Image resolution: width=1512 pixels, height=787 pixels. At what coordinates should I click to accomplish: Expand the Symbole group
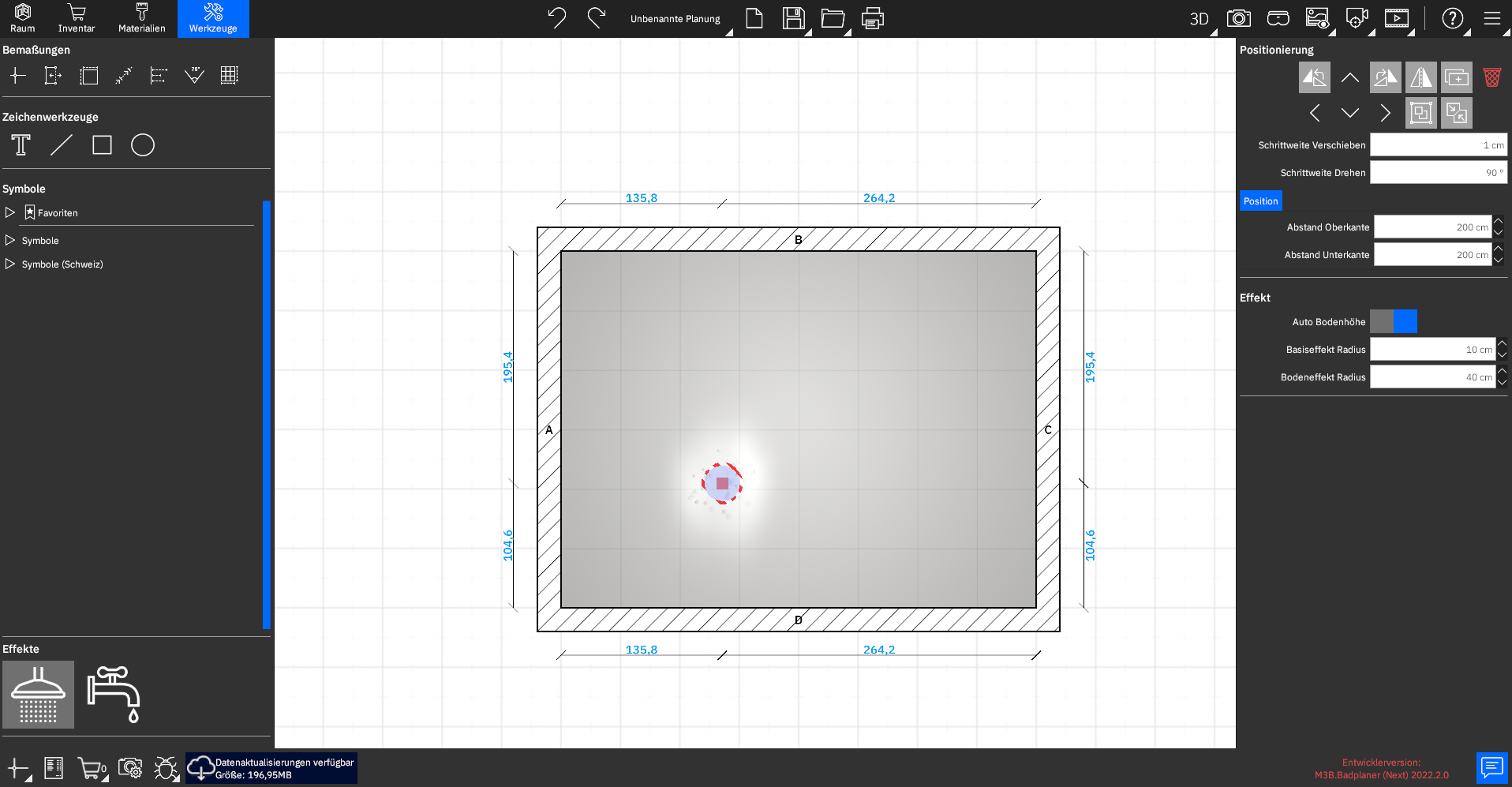(x=10, y=240)
